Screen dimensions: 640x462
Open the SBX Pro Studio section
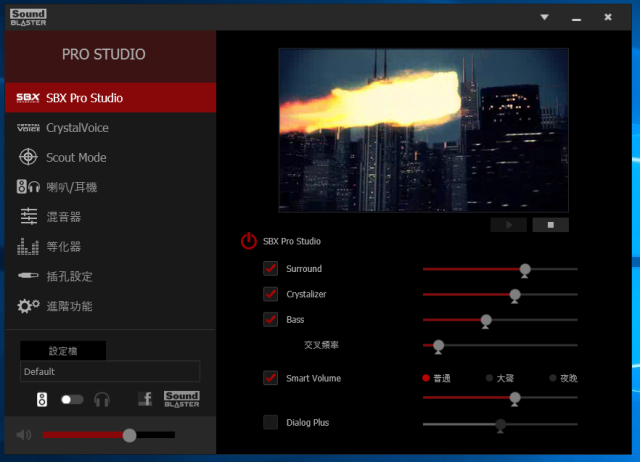[110, 98]
